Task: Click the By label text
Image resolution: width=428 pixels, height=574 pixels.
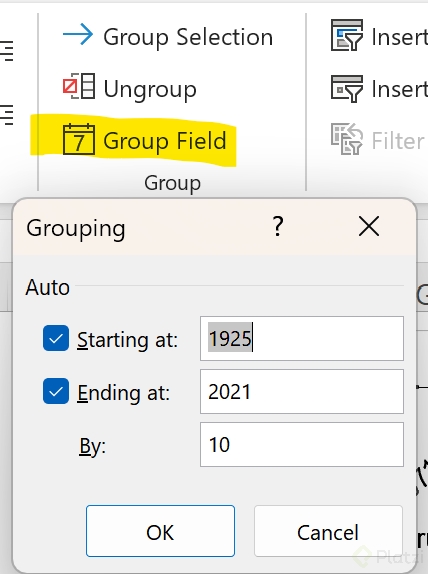Action: pyautogui.click(x=93, y=447)
